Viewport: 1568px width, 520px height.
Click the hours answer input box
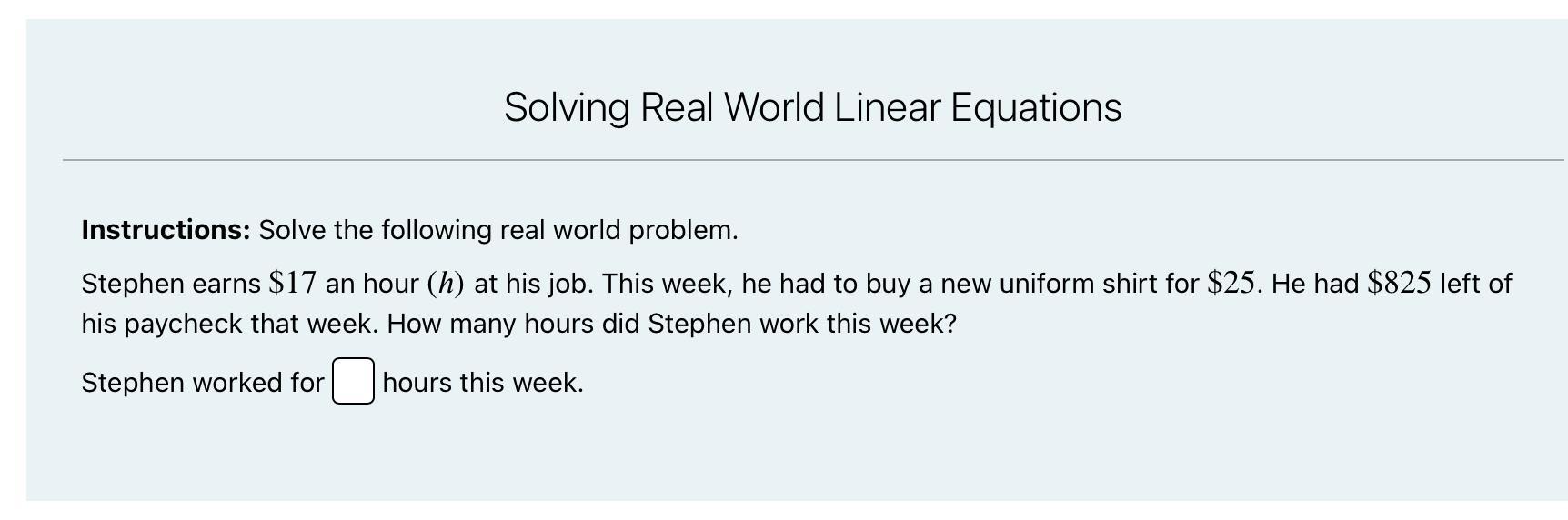pos(353,381)
